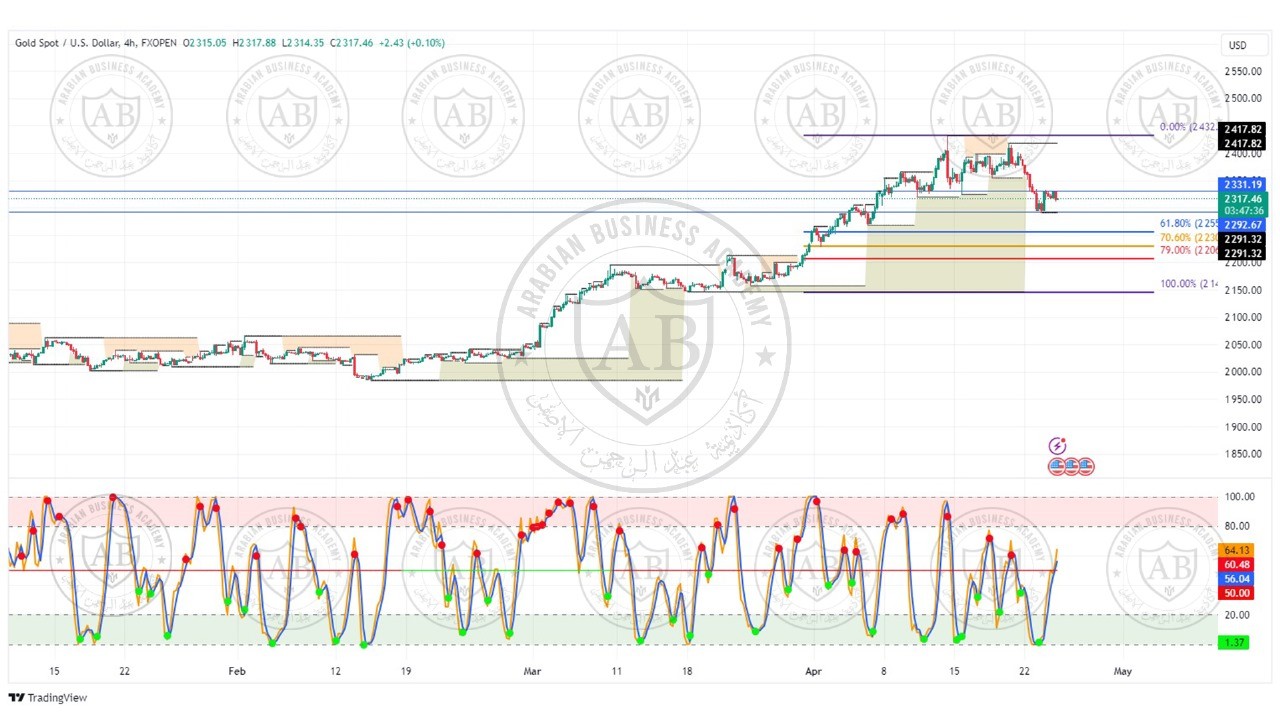Select the red 50.00 midline value label
Screen dimensions: 1280x720
pos(1237,593)
